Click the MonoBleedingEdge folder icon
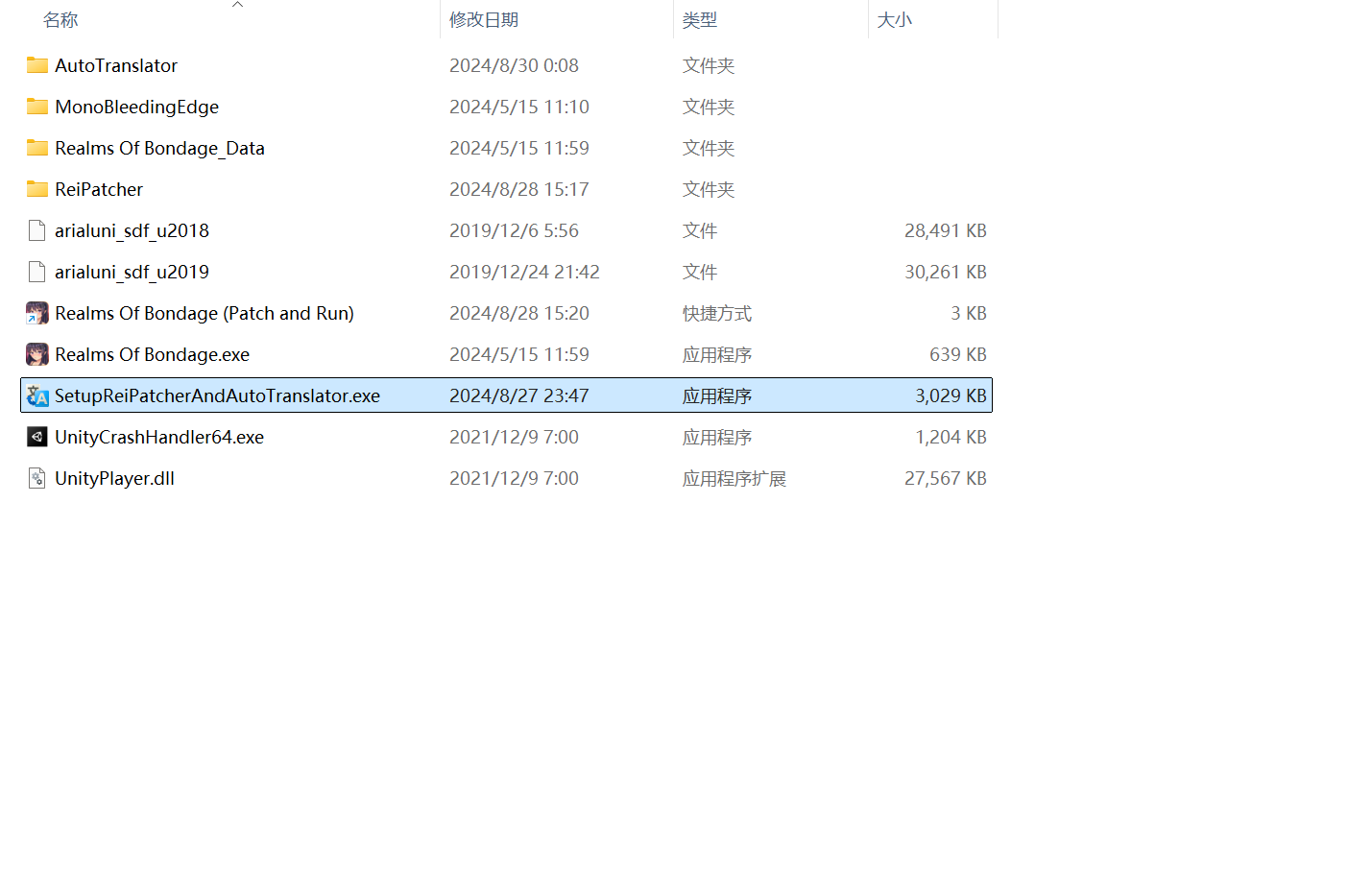The width and height of the screenshot is (1372, 886). (x=37, y=107)
